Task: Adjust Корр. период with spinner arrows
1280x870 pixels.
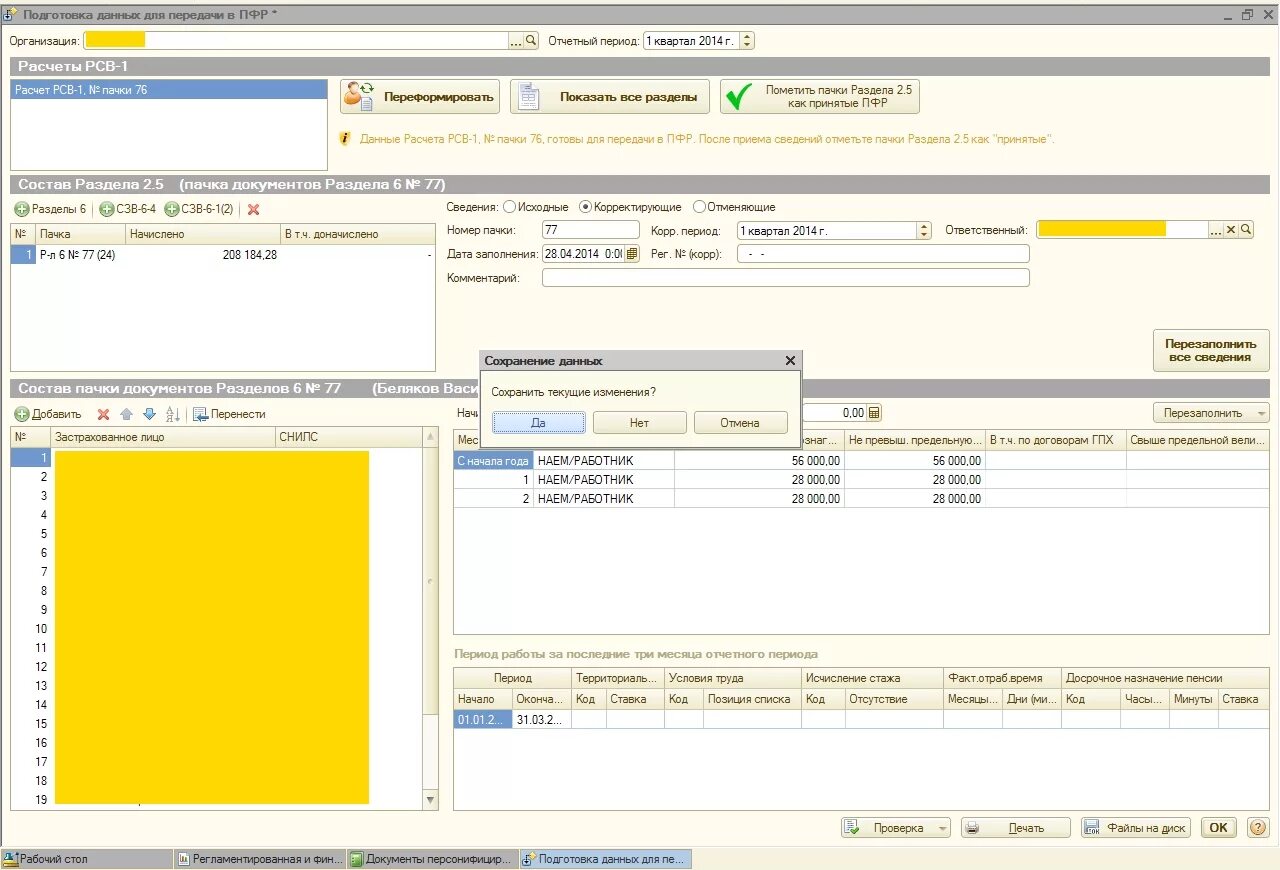Action: tap(924, 230)
